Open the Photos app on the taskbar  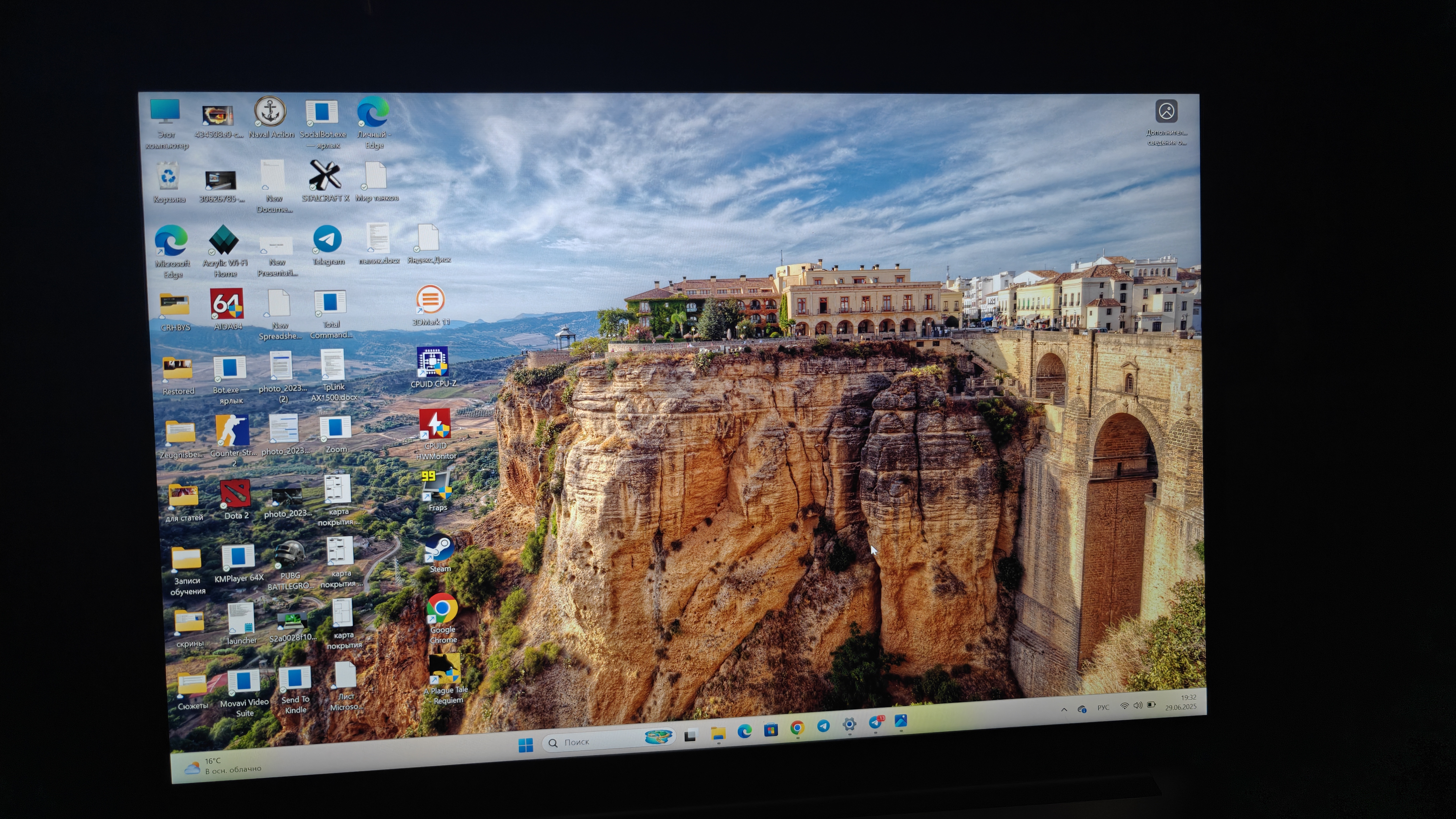[x=900, y=721]
